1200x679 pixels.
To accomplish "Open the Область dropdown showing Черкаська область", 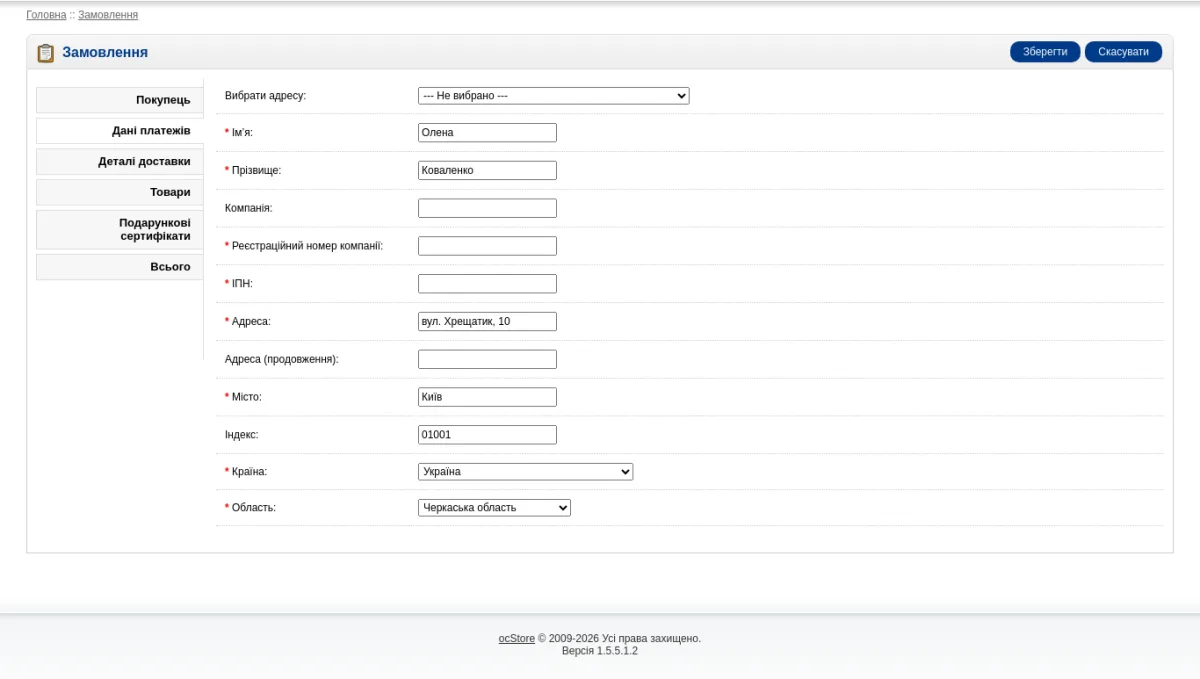I will click(494, 508).
